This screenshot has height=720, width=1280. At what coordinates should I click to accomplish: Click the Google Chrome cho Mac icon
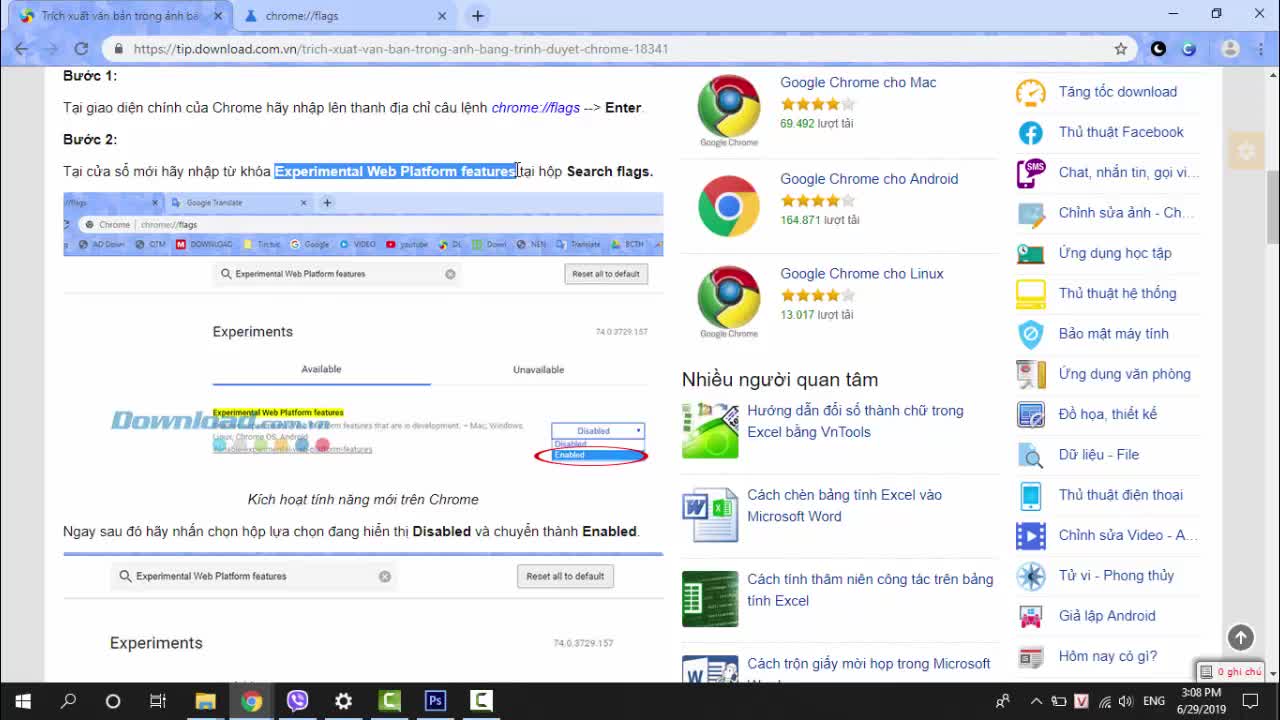pos(729,108)
